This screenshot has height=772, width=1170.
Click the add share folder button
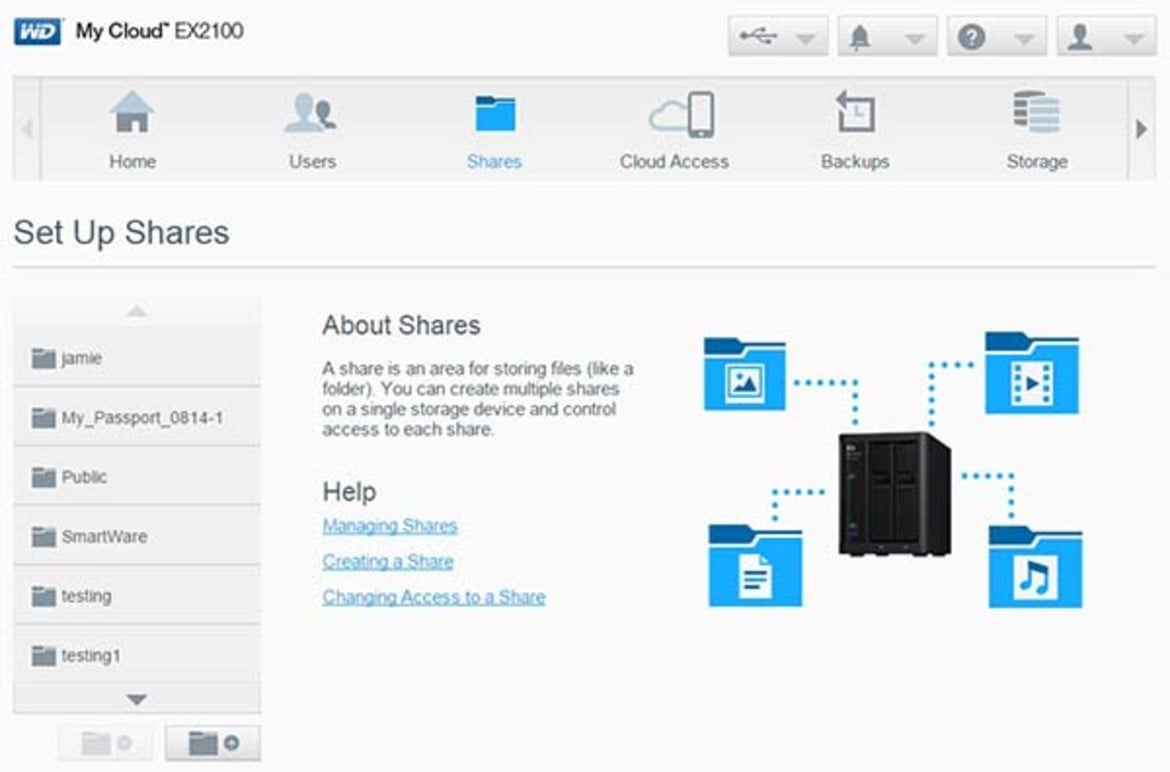click(x=213, y=743)
